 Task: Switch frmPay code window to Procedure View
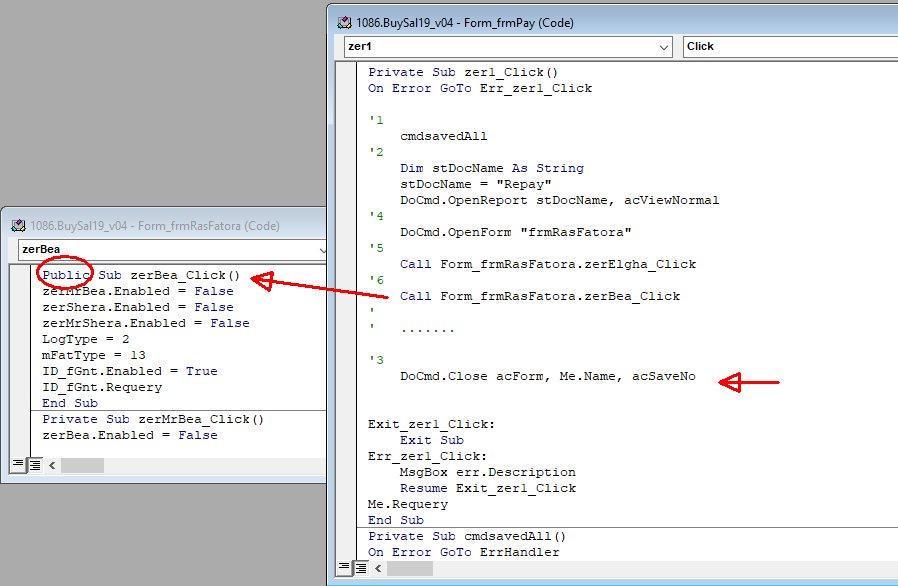pyautogui.click(x=345, y=568)
